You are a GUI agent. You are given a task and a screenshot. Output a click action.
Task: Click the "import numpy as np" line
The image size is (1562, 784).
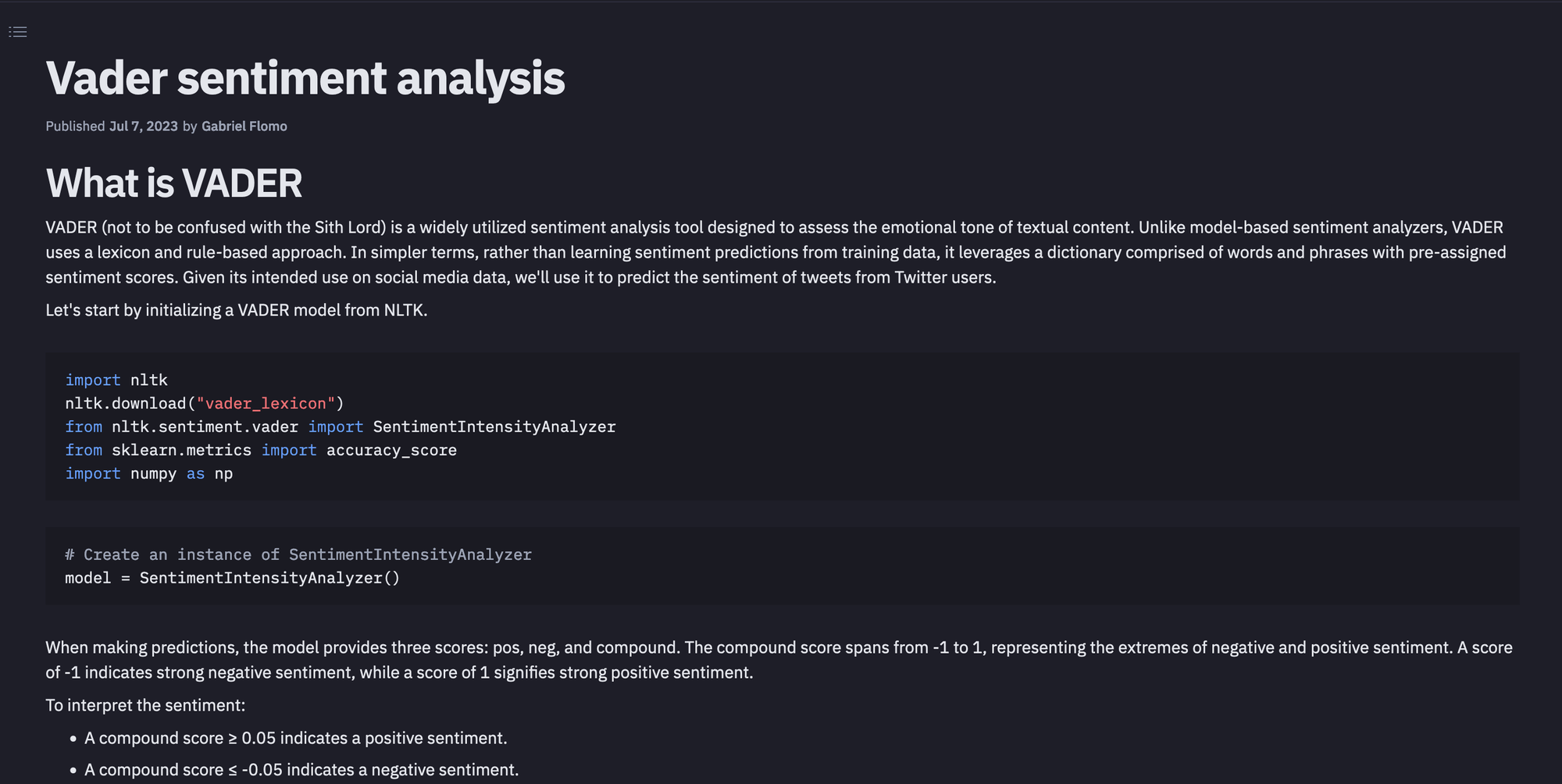(148, 474)
